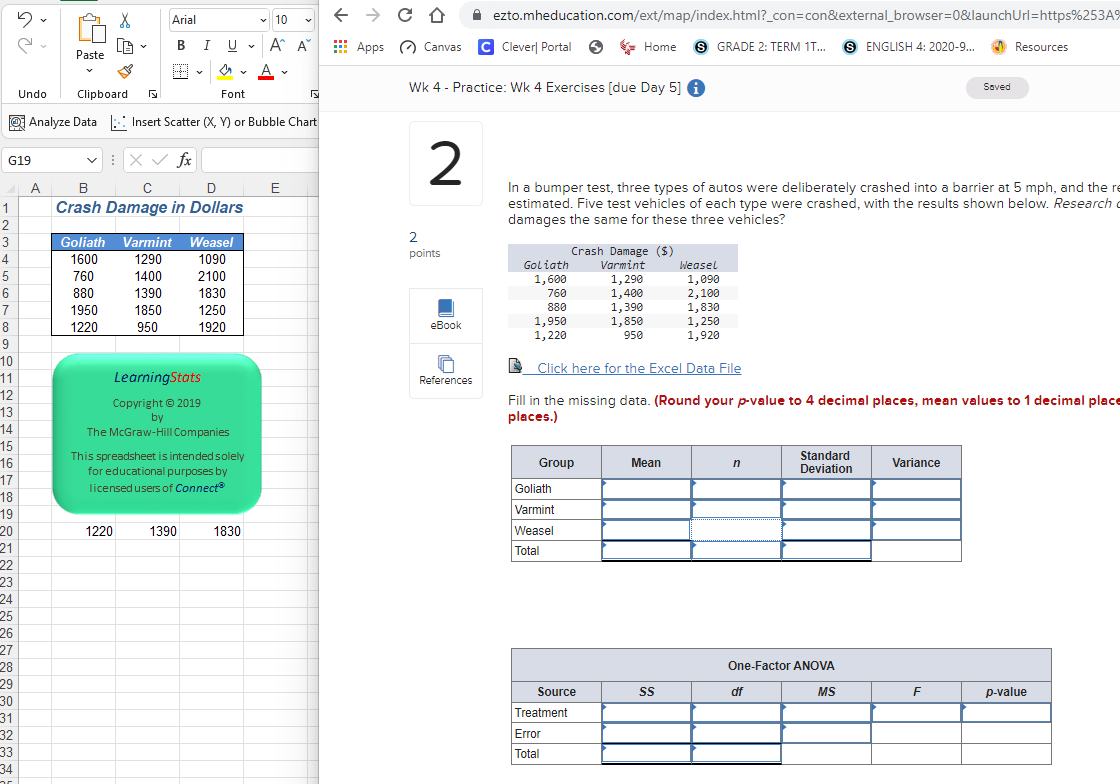Screen dimensions: 1120x784
Task: Click Treatment p-value input field
Action: (x=1006, y=713)
